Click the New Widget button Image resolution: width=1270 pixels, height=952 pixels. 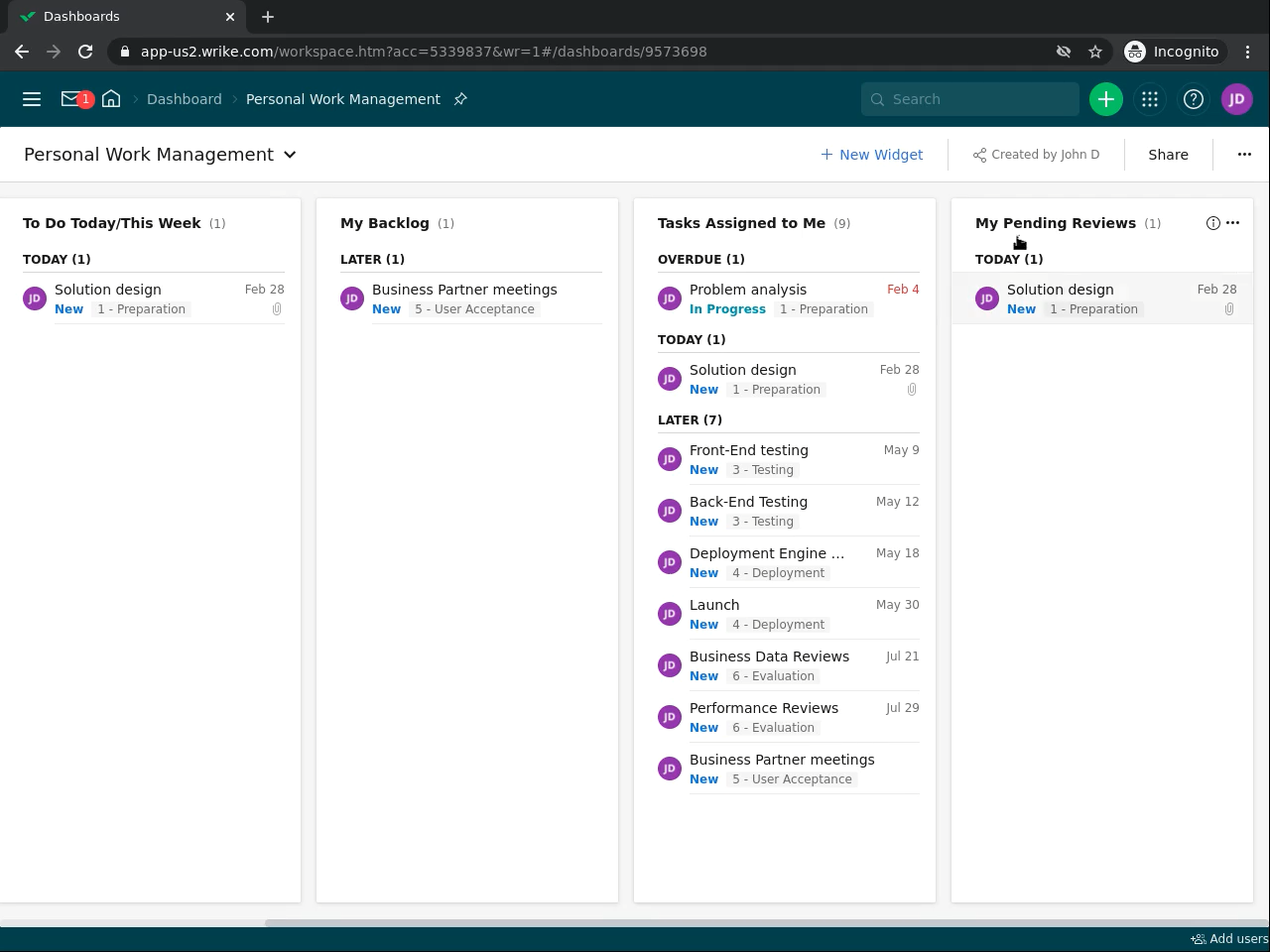[x=871, y=155]
